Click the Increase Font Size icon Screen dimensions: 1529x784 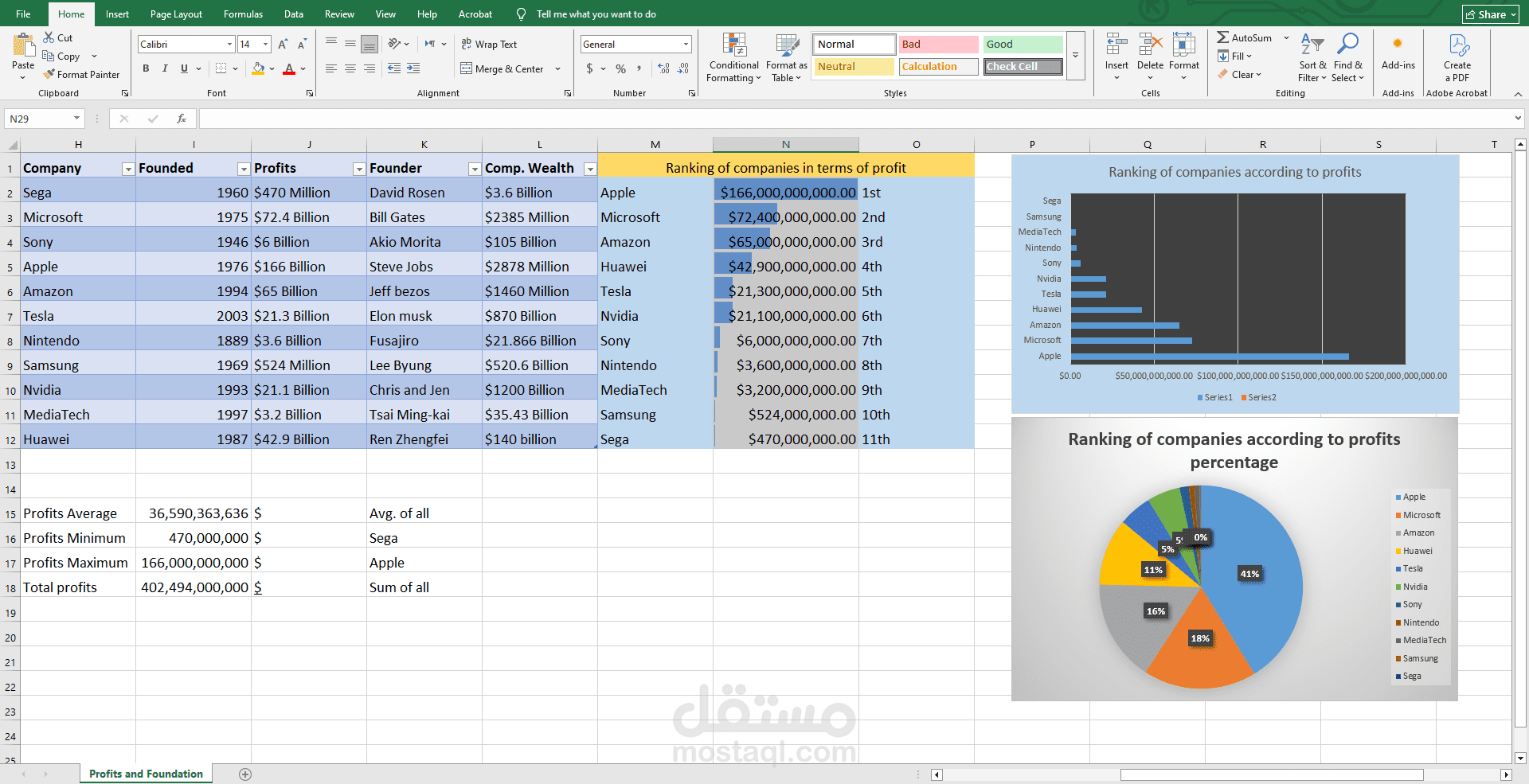(283, 45)
